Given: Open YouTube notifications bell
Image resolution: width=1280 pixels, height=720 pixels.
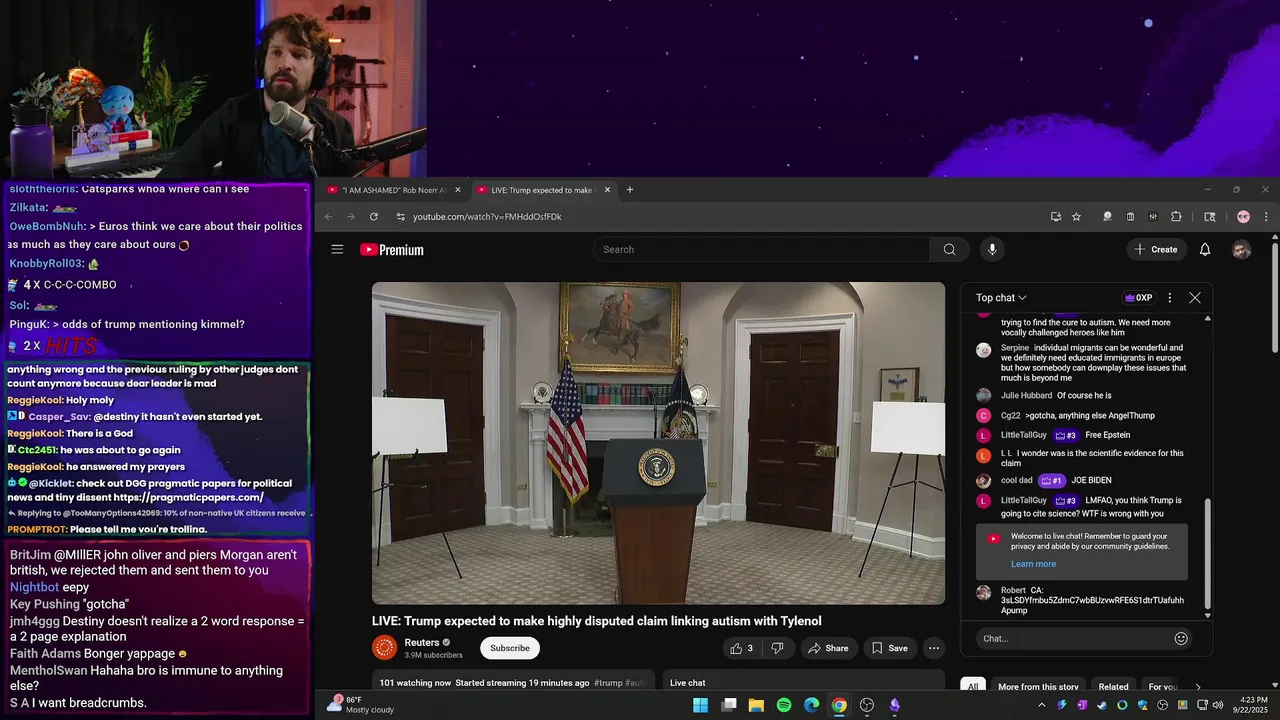Looking at the screenshot, I should click(x=1205, y=249).
